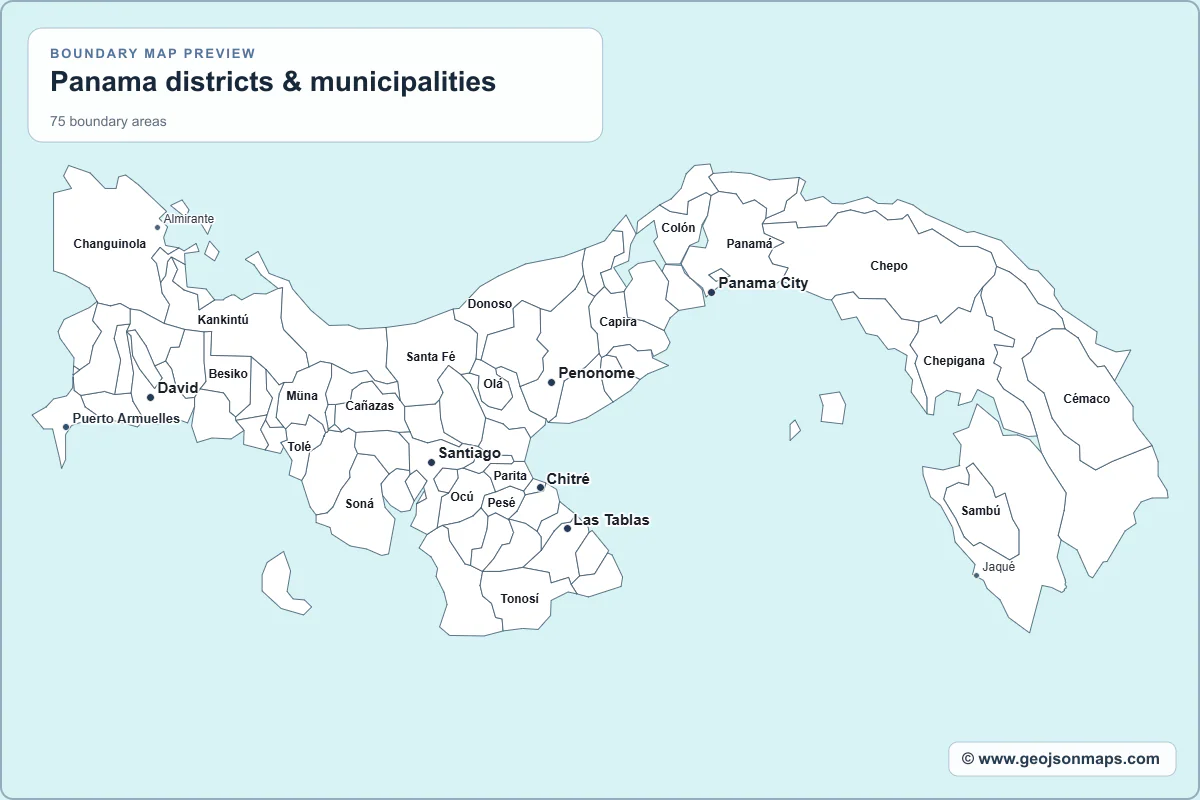Select the Capira district label
The width and height of the screenshot is (1200, 800).
click(618, 322)
